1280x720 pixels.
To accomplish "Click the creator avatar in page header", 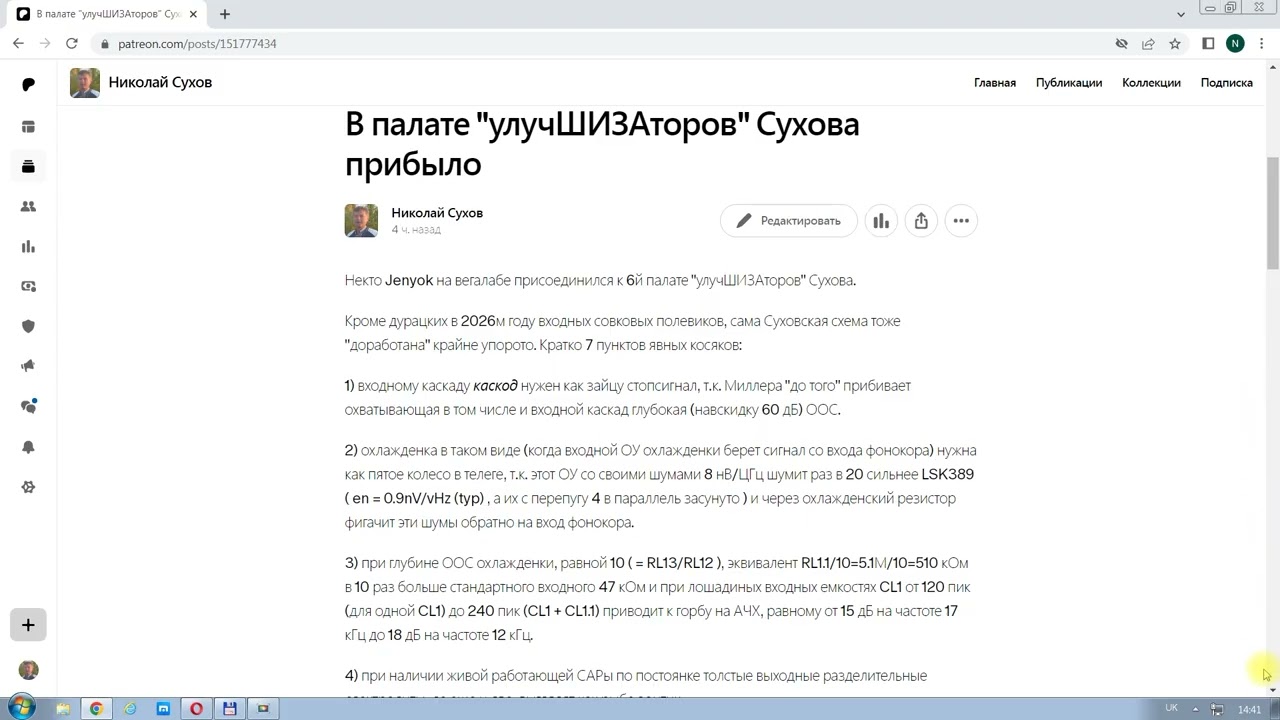I will click(85, 83).
